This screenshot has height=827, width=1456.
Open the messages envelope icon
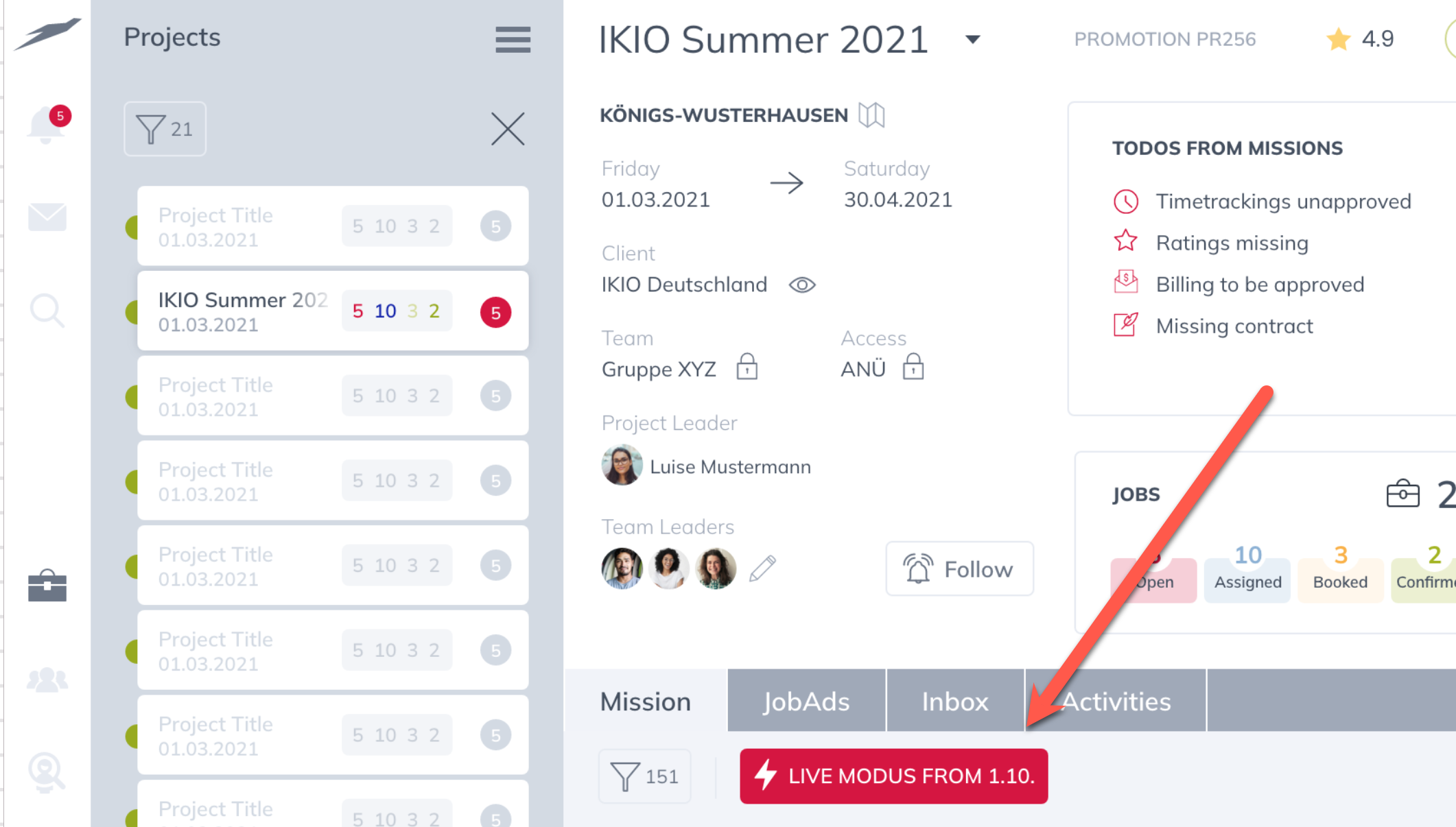point(47,217)
